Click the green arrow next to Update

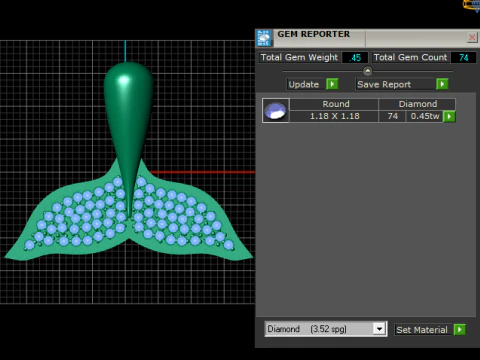tap(332, 84)
